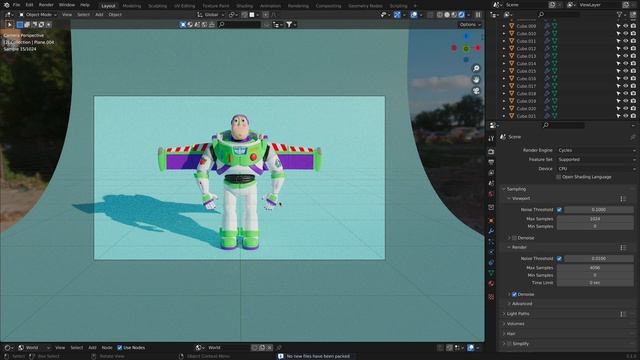Expand Cube.021 in the outliner
The width and height of the screenshot is (640, 360).
point(504,116)
